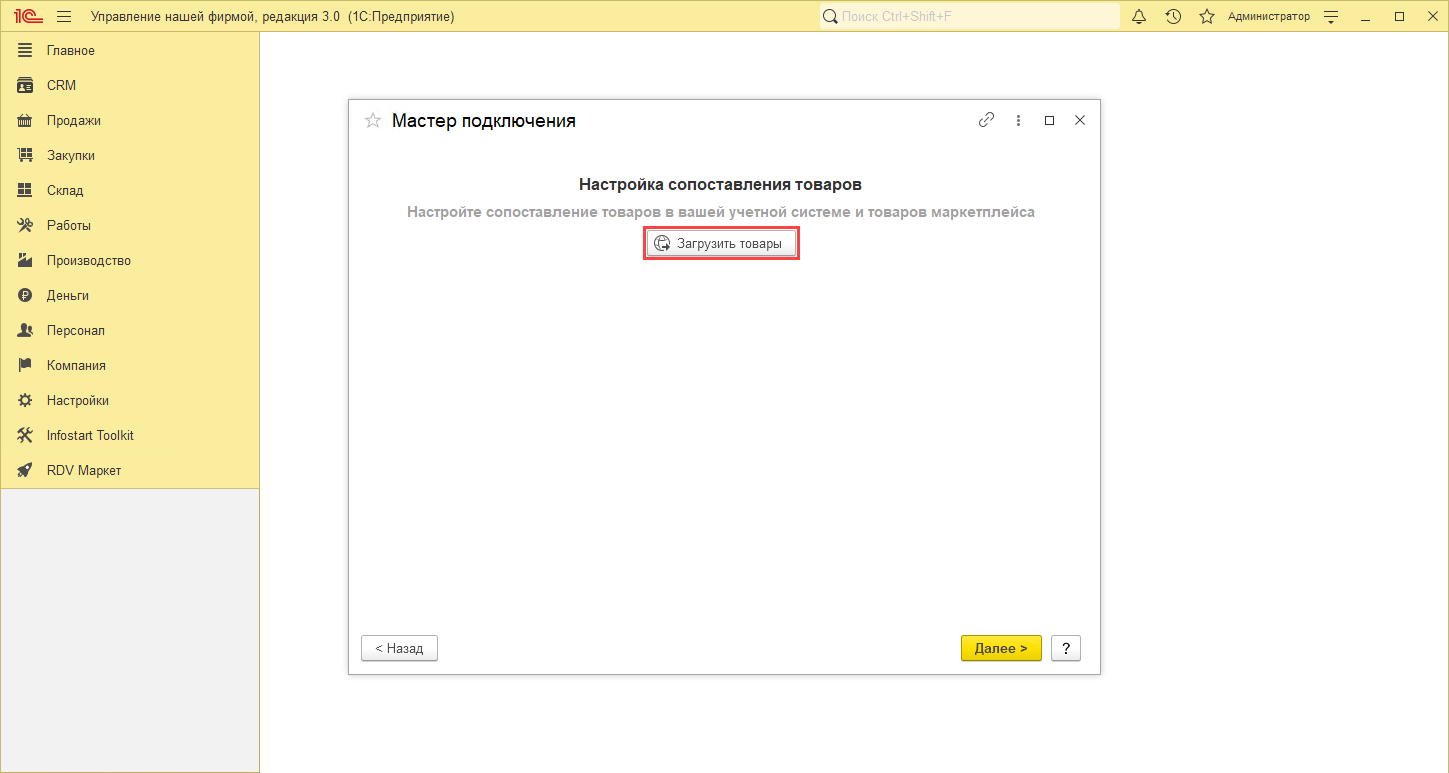Viewport: 1449px width, 773px height.
Task: Click the Мастер подключения dialog title
Action: [484, 121]
